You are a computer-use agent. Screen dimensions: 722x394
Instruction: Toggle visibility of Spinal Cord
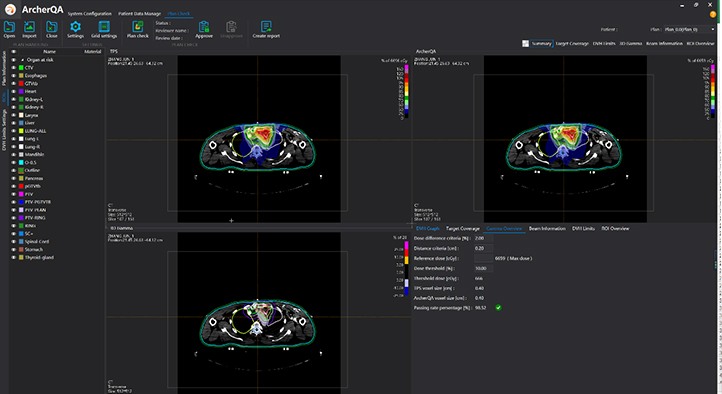[x=14, y=241]
